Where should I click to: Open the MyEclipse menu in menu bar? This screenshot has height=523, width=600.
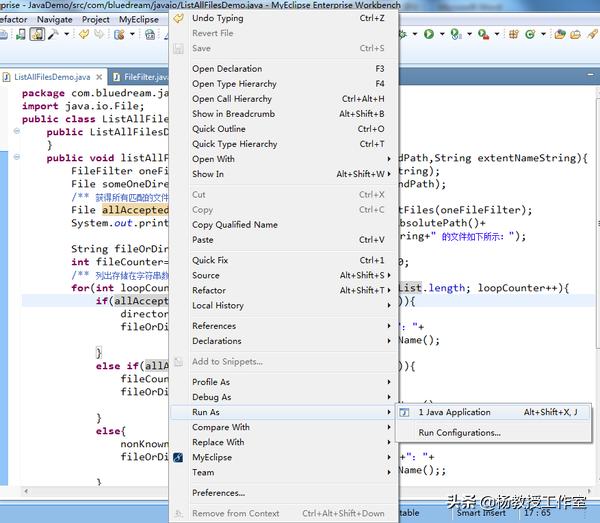coord(138,19)
